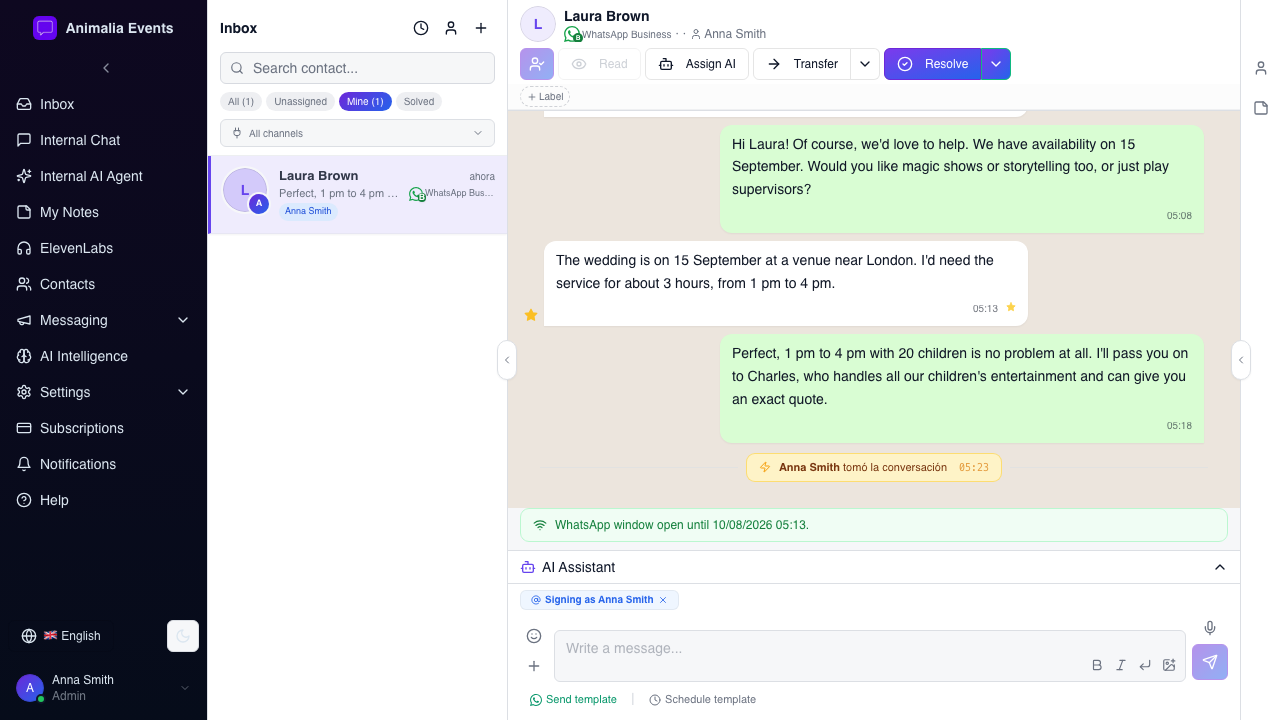The image size is (1280, 720).
Task: Open the Anna Smith account menu
Action: pos(103,688)
